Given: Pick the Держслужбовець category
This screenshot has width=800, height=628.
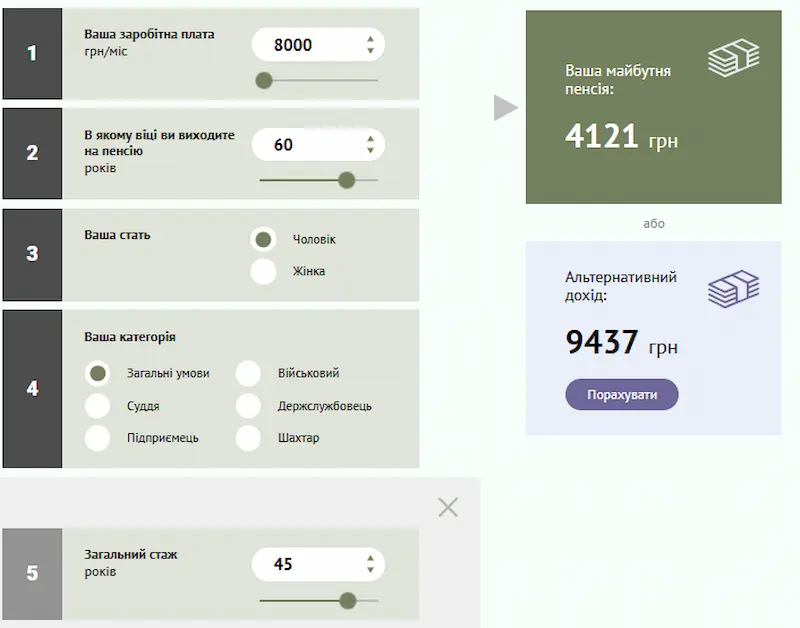Looking at the screenshot, I should pos(249,406).
